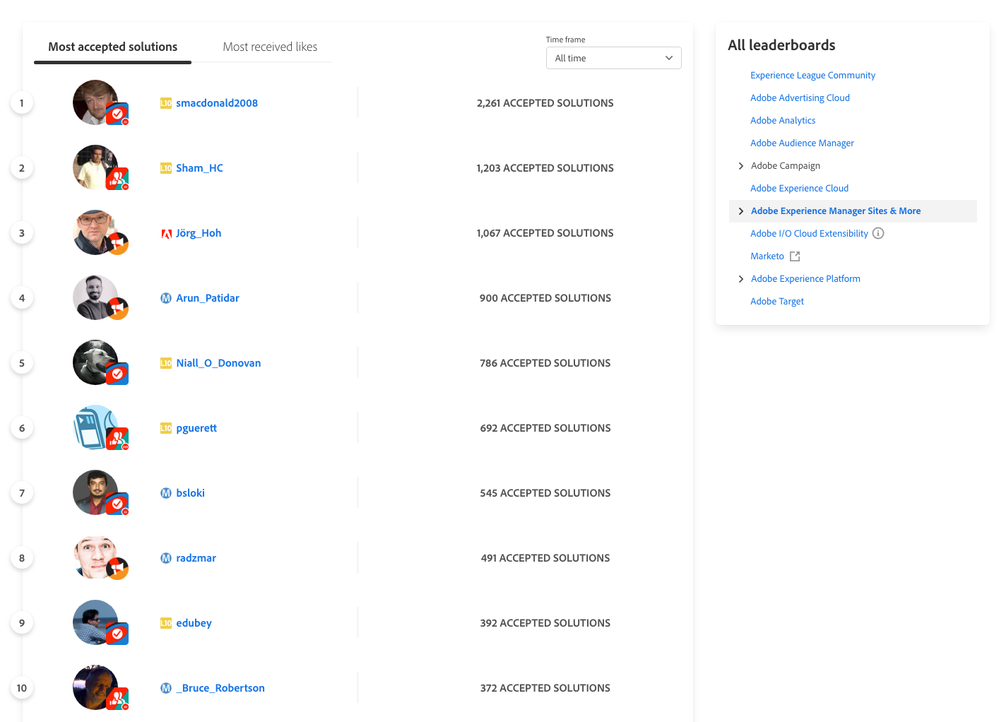Click the M rank icon beside Arun_Patidar
Screen dimensions: 999x722
click(x=166, y=298)
